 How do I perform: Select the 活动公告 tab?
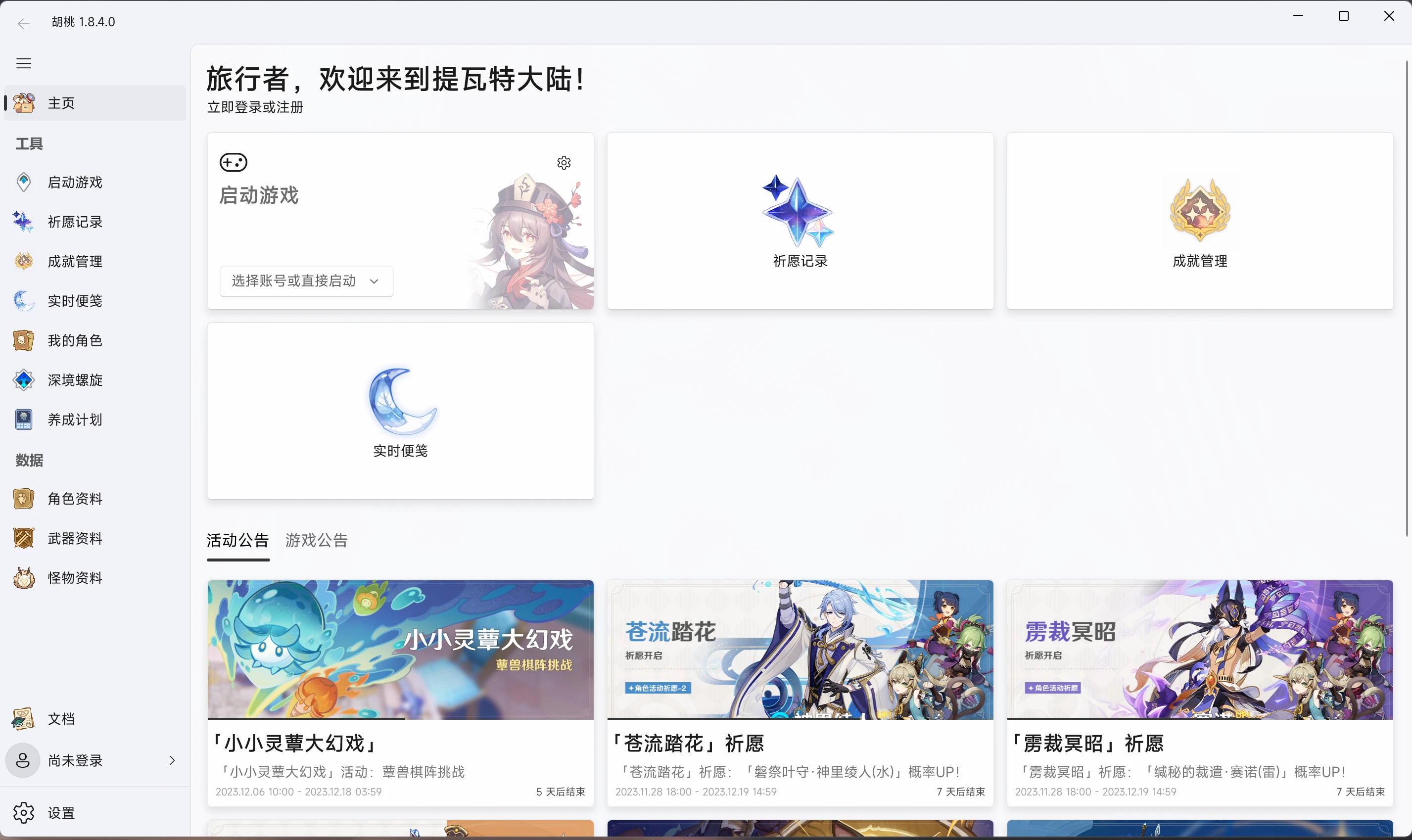click(x=237, y=540)
